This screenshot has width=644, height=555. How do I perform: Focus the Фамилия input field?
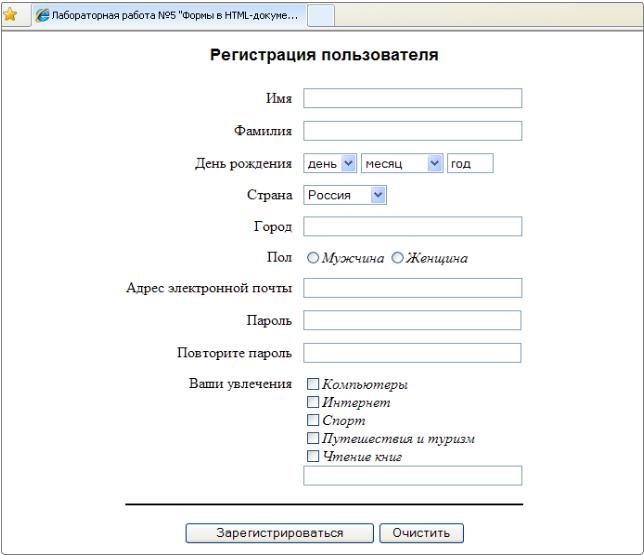[412, 131]
